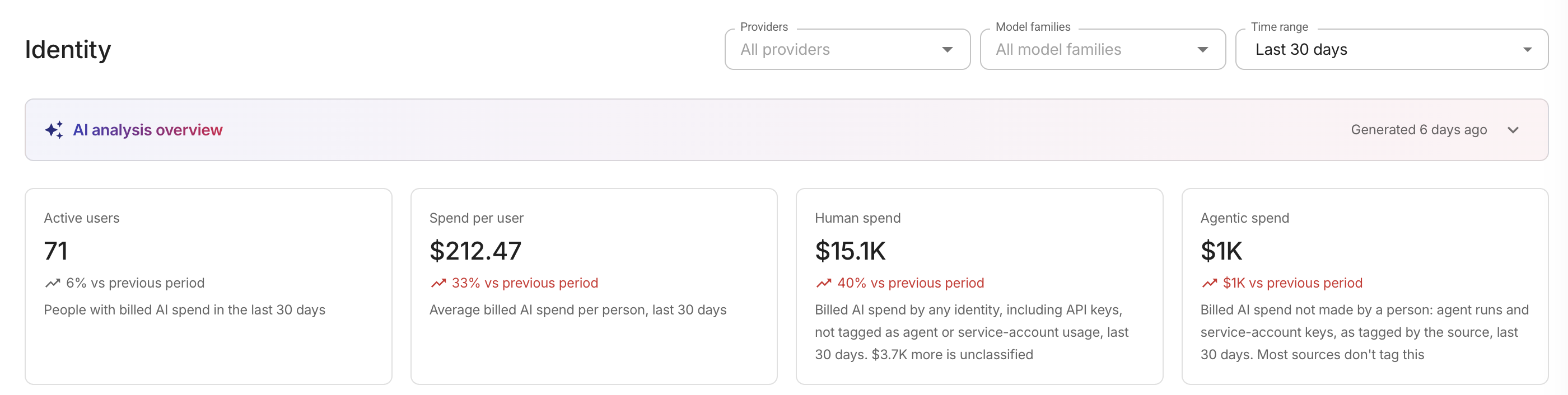Click the Active users trend arrow icon
The height and width of the screenshot is (395, 1568).
52,283
